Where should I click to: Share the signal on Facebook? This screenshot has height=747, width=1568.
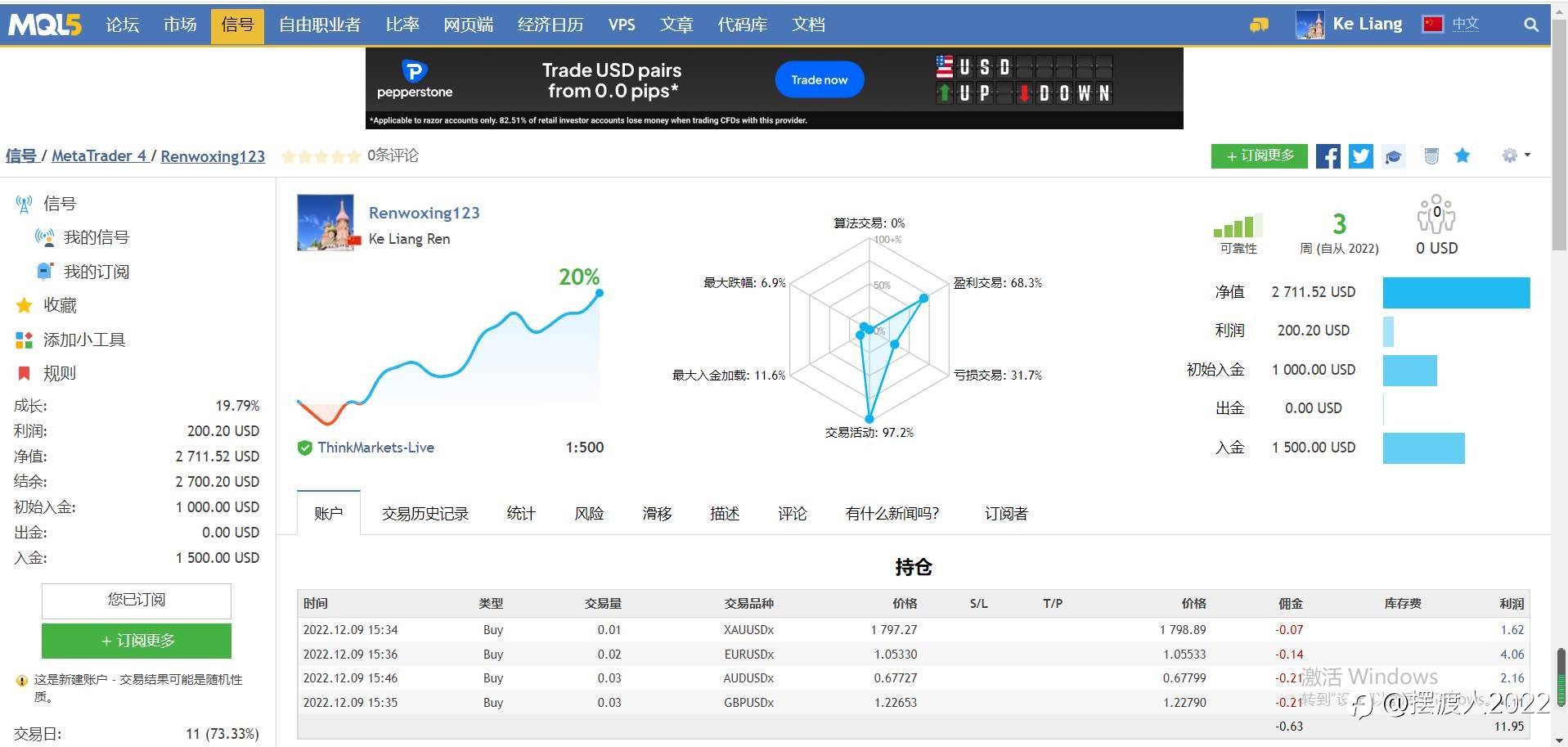pos(1328,155)
